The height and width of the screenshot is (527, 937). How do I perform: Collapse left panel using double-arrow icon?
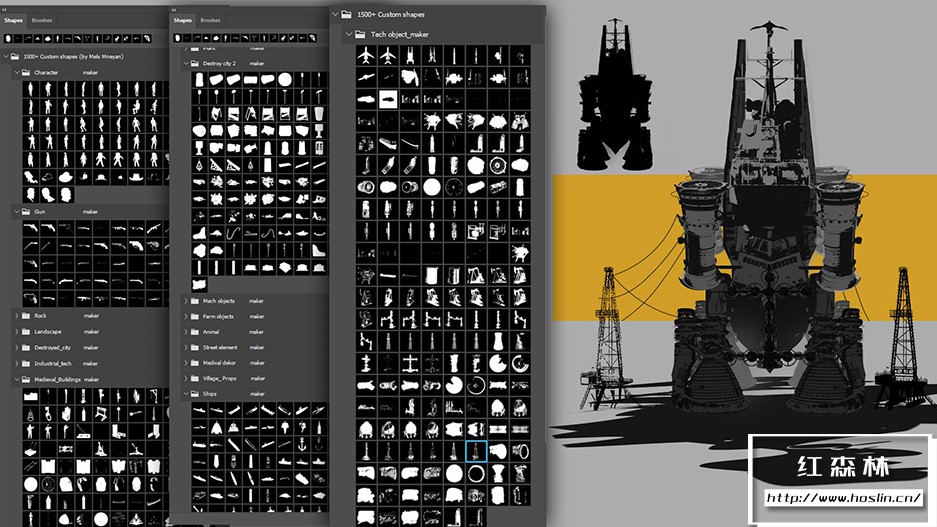(x=4, y=10)
